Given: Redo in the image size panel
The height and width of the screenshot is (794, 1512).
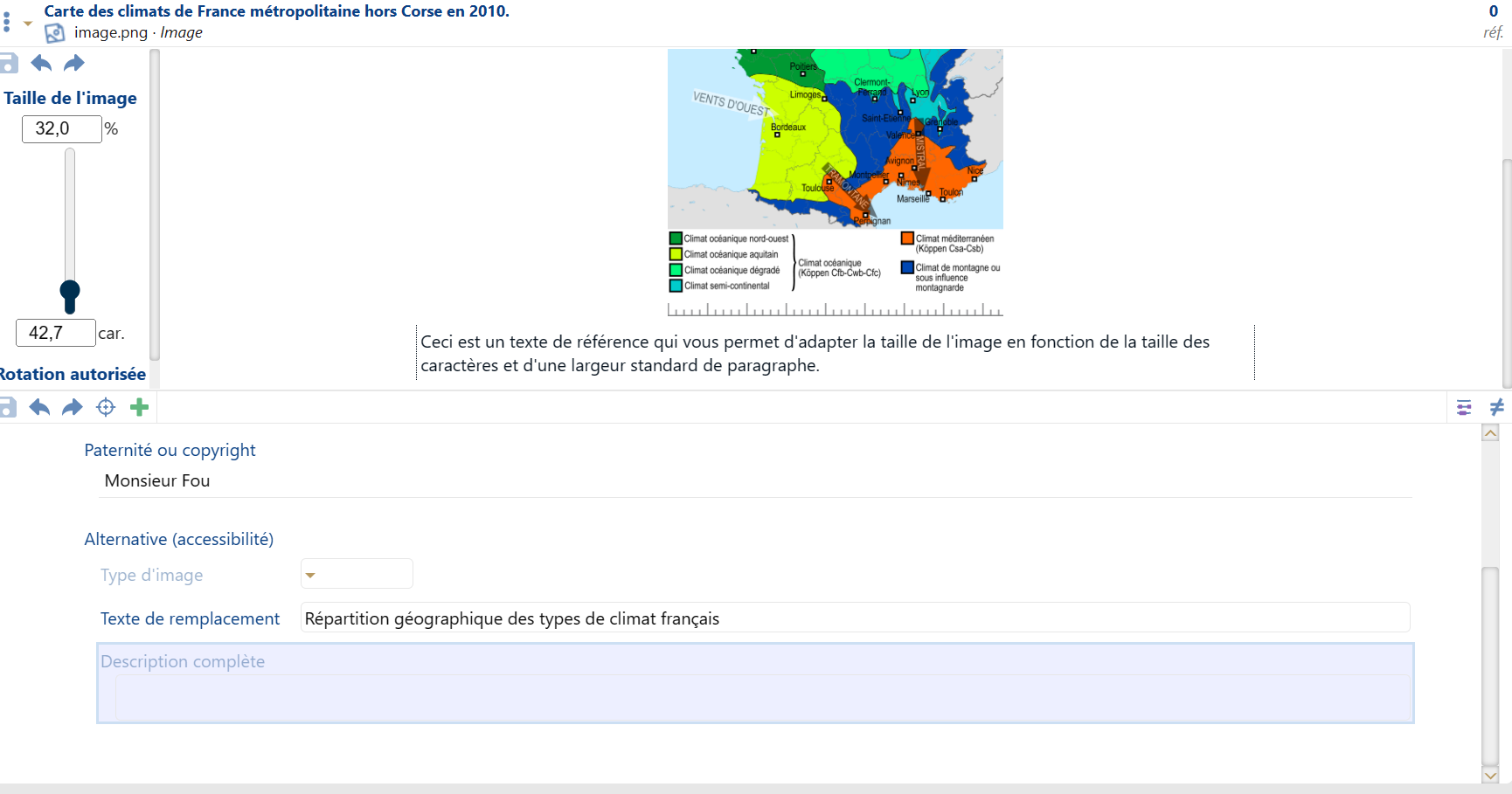Looking at the screenshot, I should coord(74,63).
